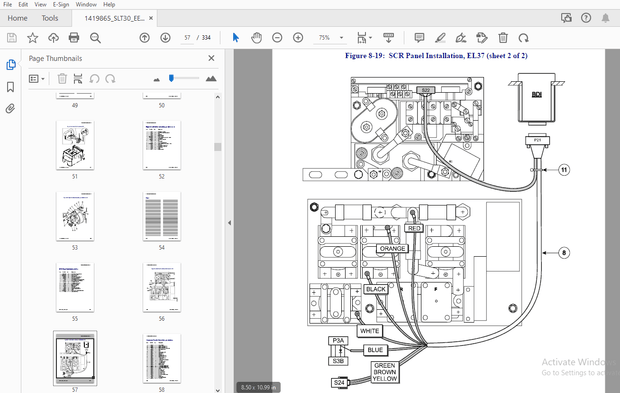Open the E-Sign menu
Viewport: 620px width, 393px height.
click(61, 4)
